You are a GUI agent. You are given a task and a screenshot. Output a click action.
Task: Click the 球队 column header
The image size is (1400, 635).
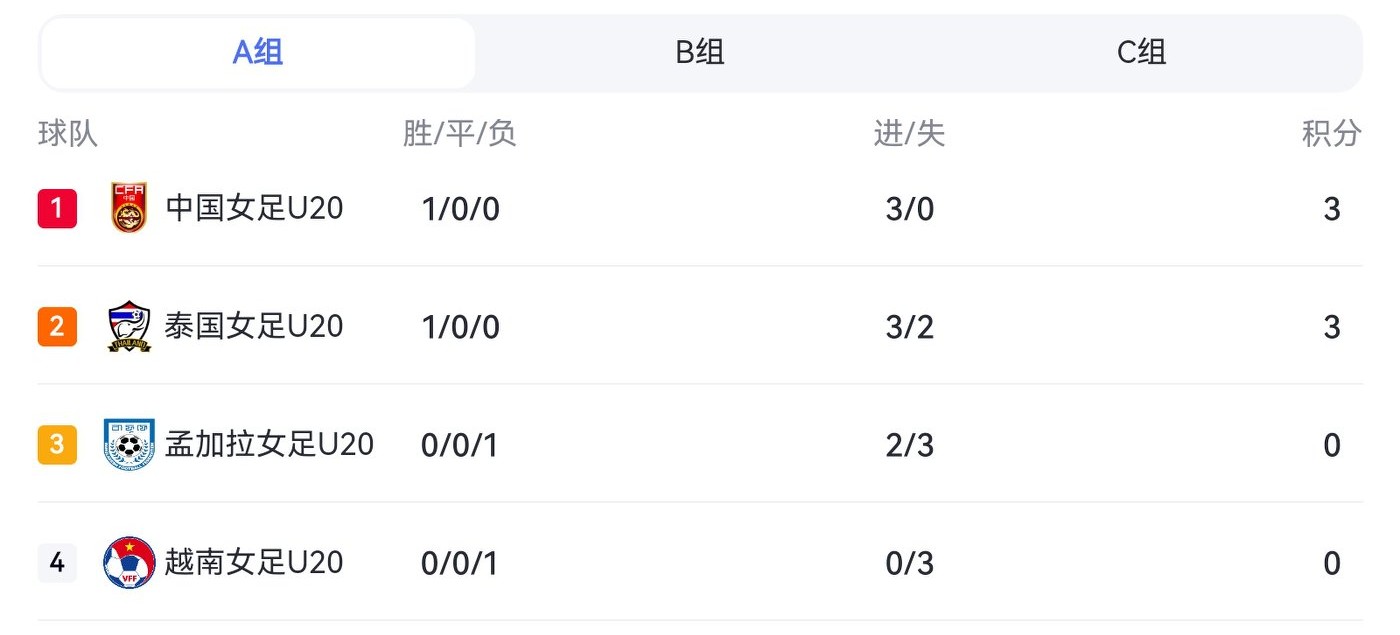point(68,134)
